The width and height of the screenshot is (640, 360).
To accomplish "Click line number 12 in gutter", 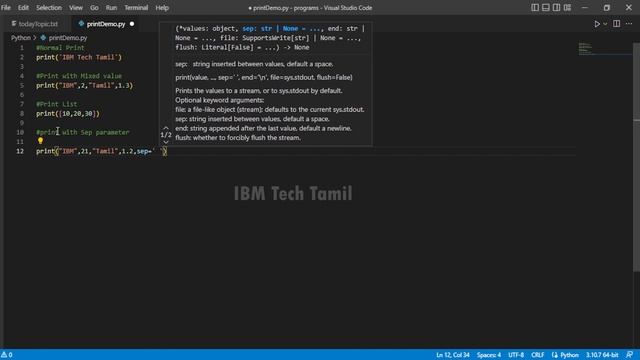I will click(x=20, y=151).
